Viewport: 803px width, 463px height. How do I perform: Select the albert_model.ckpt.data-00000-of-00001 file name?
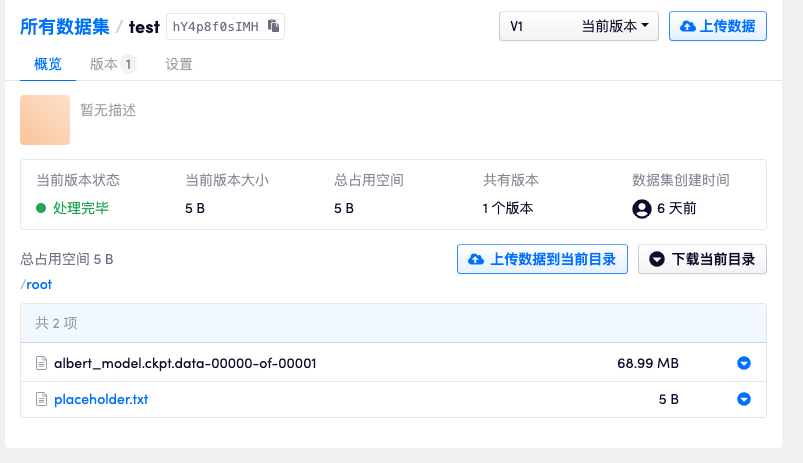pyautogui.click(x=185, y=363)
